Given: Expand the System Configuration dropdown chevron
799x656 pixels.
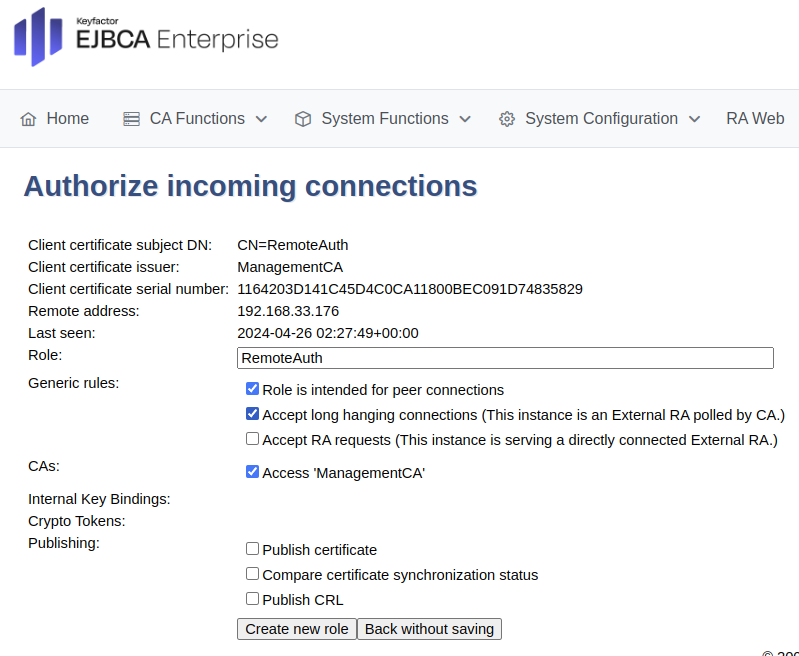Looking at the screenshot, I should point(694,119).
